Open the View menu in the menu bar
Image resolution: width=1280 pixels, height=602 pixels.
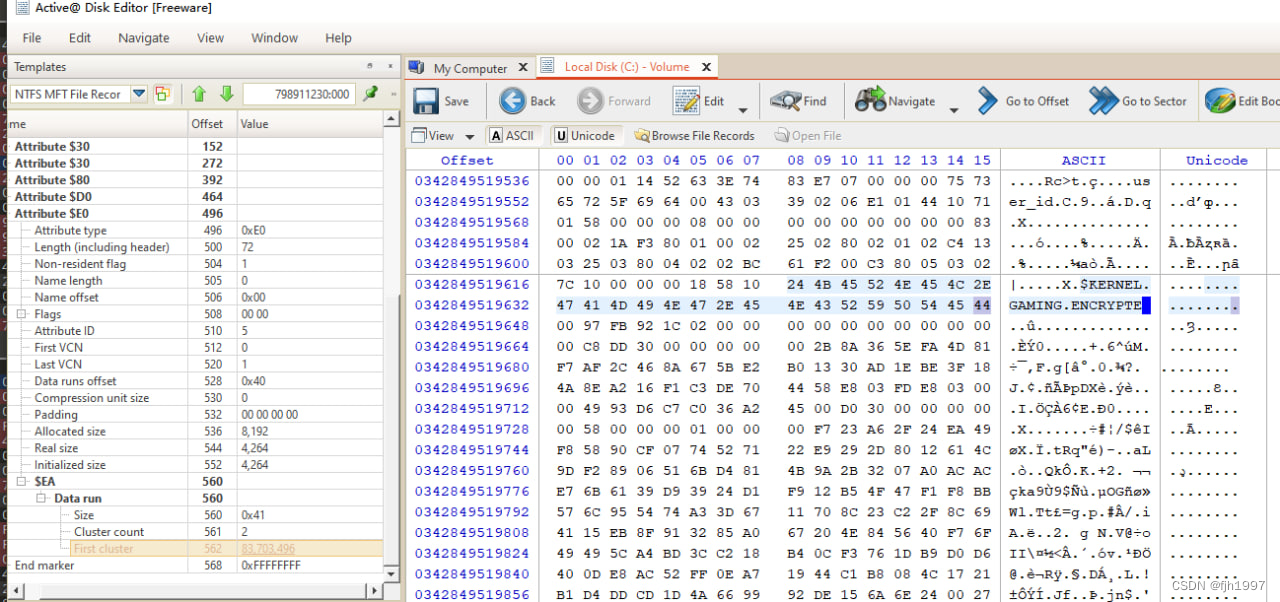coord(210,38)
